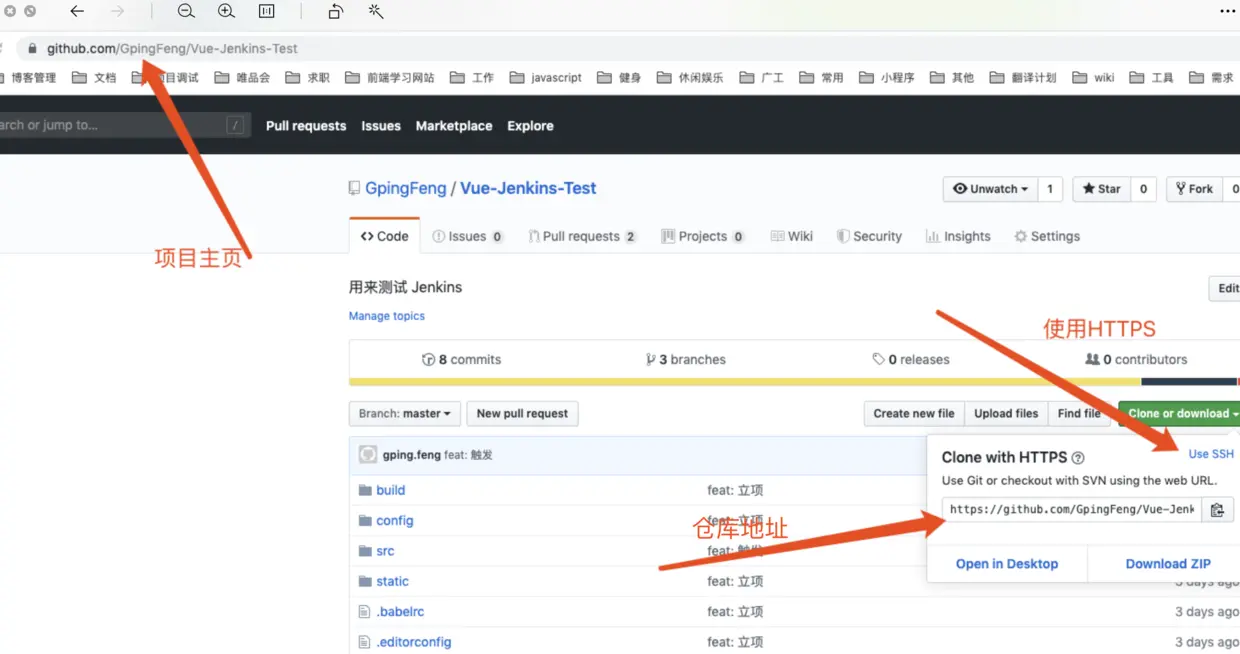Viewport: 1240px width, 654px height.
Task: Click the language color bar
Action: [794, 382]
